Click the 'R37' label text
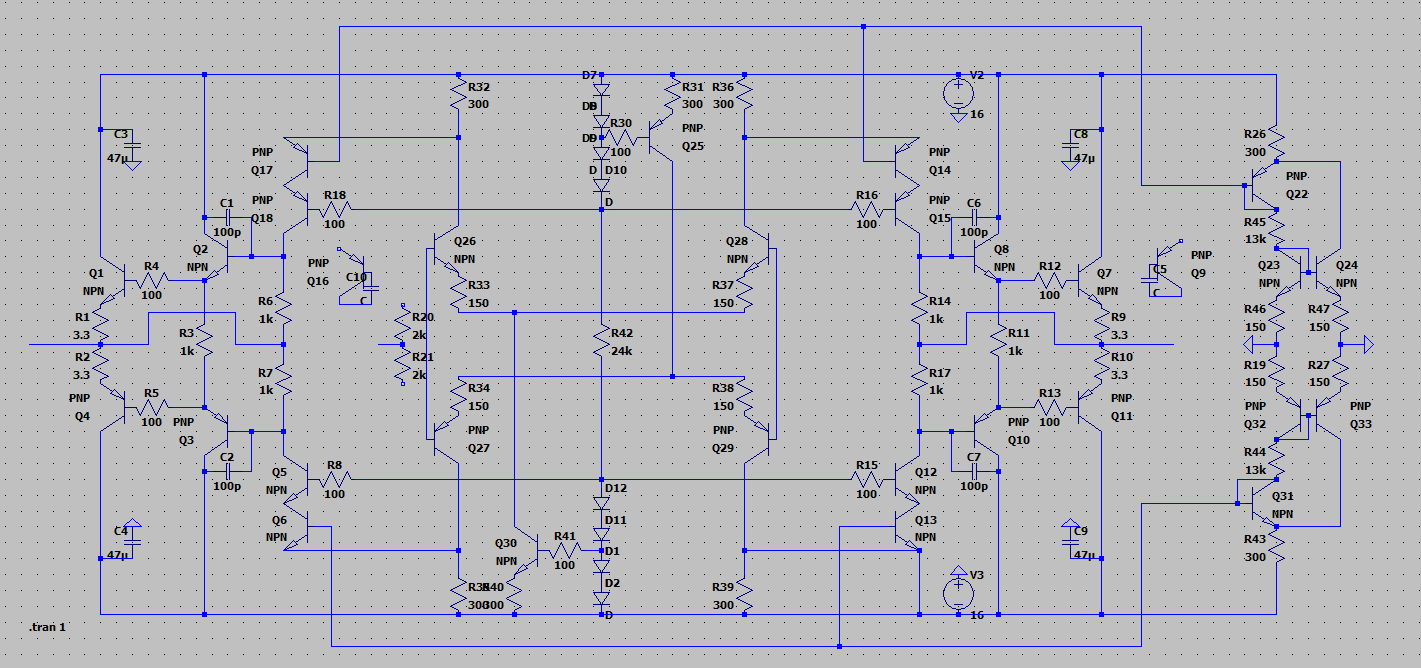The image size is (1421, 668). tap(723, 285)
